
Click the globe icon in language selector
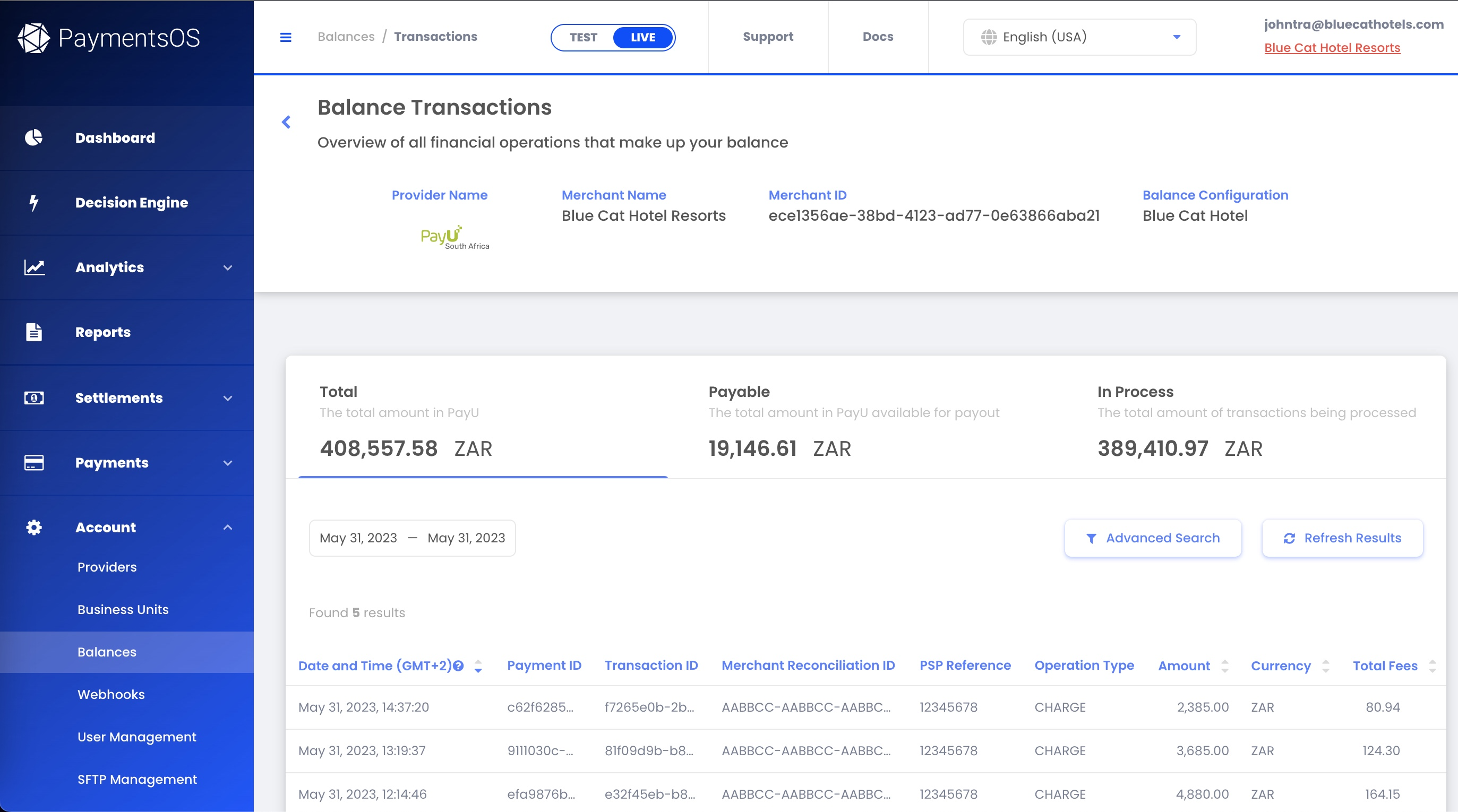tap(989, 37)
